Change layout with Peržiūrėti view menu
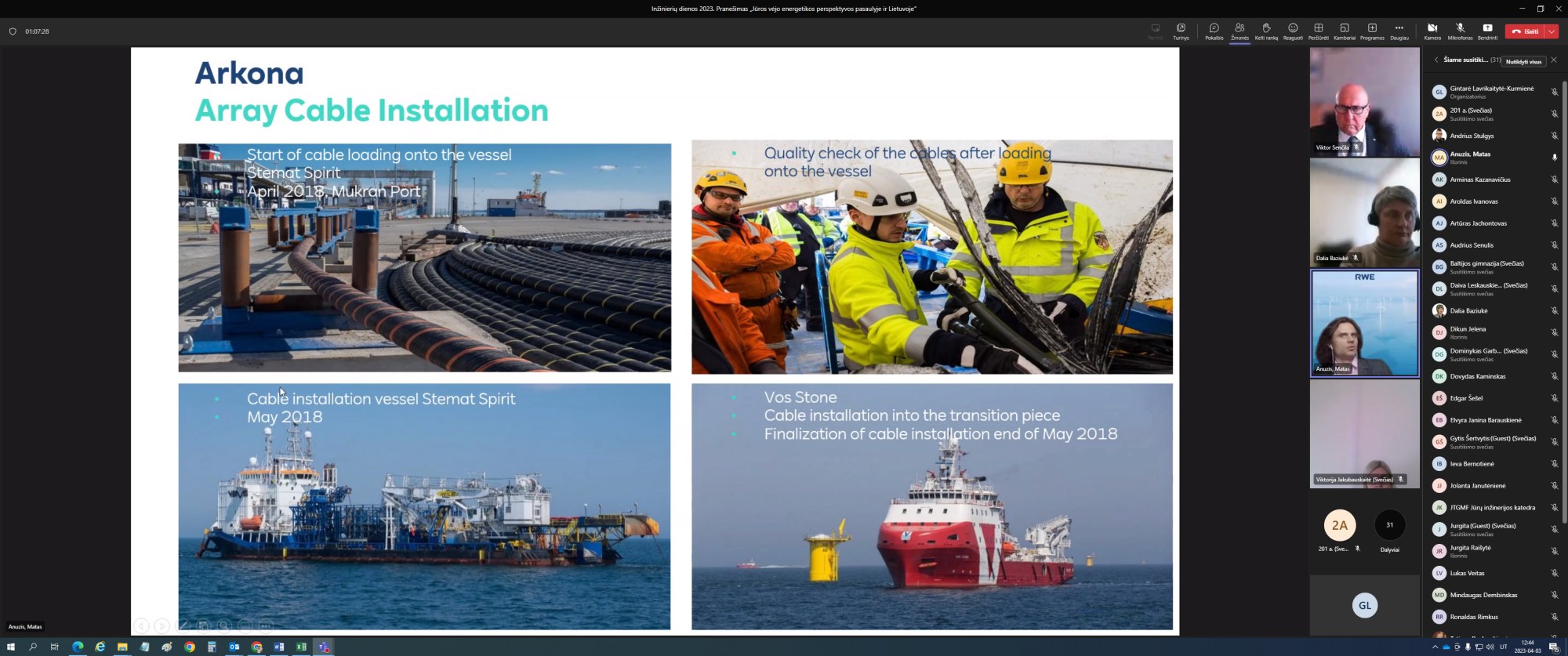 click(1319, 31)
